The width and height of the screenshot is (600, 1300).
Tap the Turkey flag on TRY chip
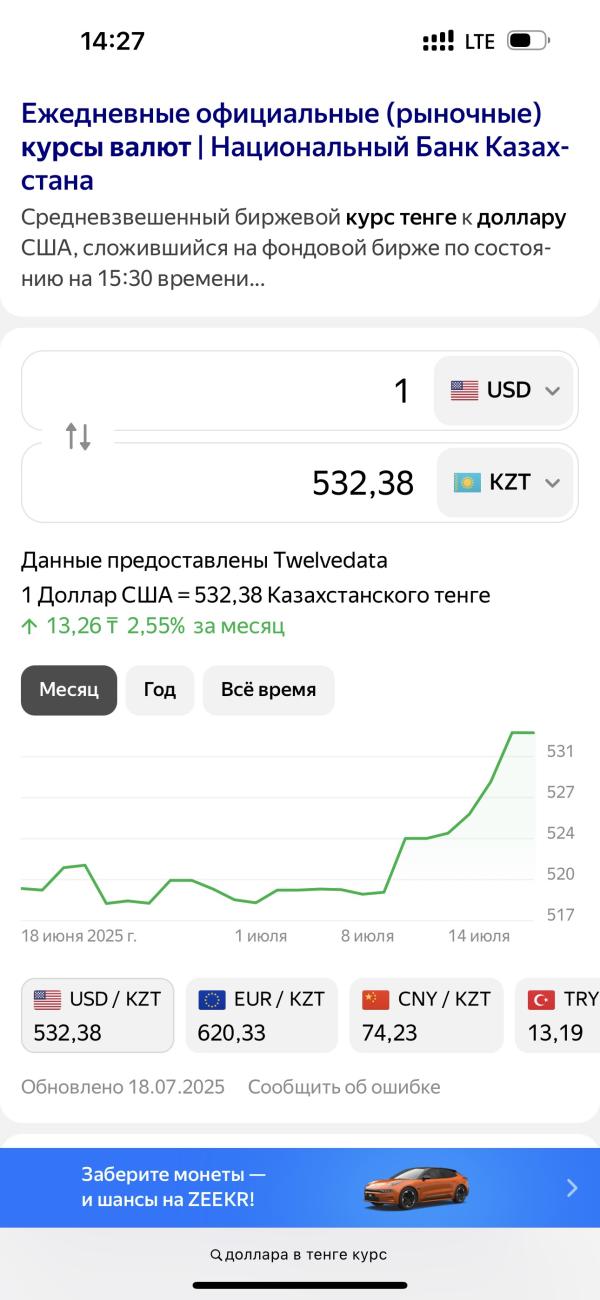pyautogui.click(x=541, y=999)
